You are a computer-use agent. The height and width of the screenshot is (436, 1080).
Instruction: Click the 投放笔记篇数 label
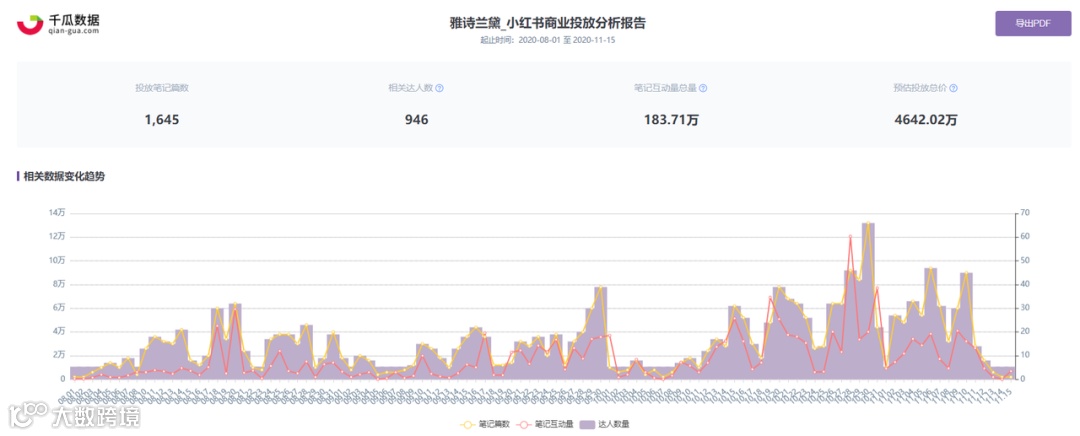click(x=162, y=88)
